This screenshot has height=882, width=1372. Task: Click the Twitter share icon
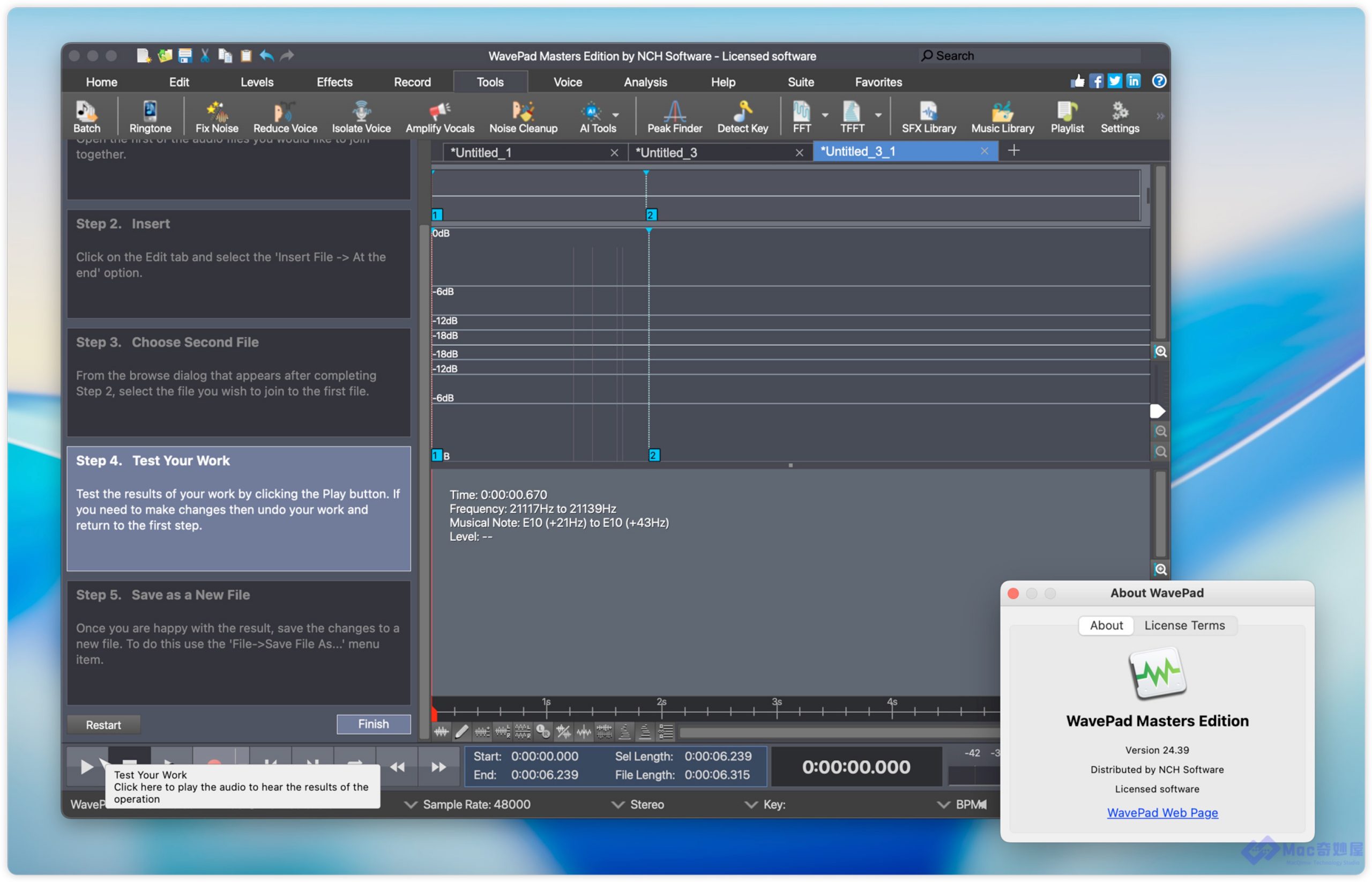tap(1114, 81)
